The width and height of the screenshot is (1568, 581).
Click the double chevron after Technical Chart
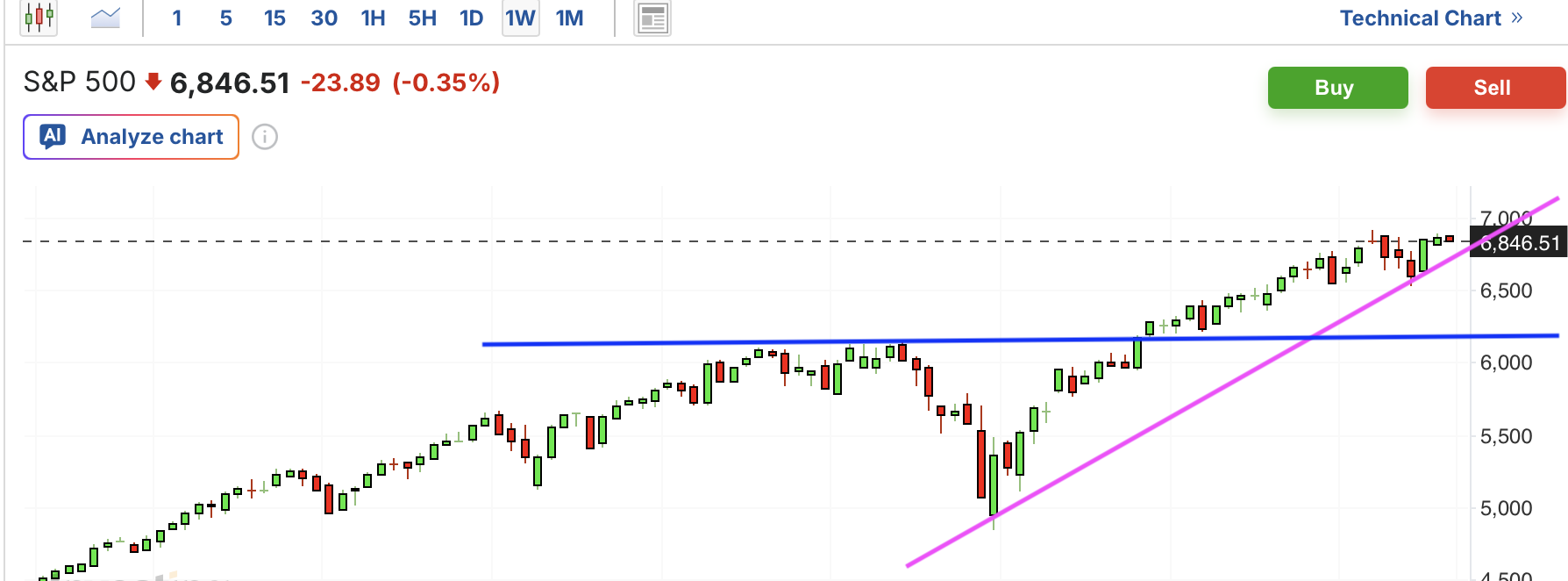pyautogui.click(x=1517, y=18)
